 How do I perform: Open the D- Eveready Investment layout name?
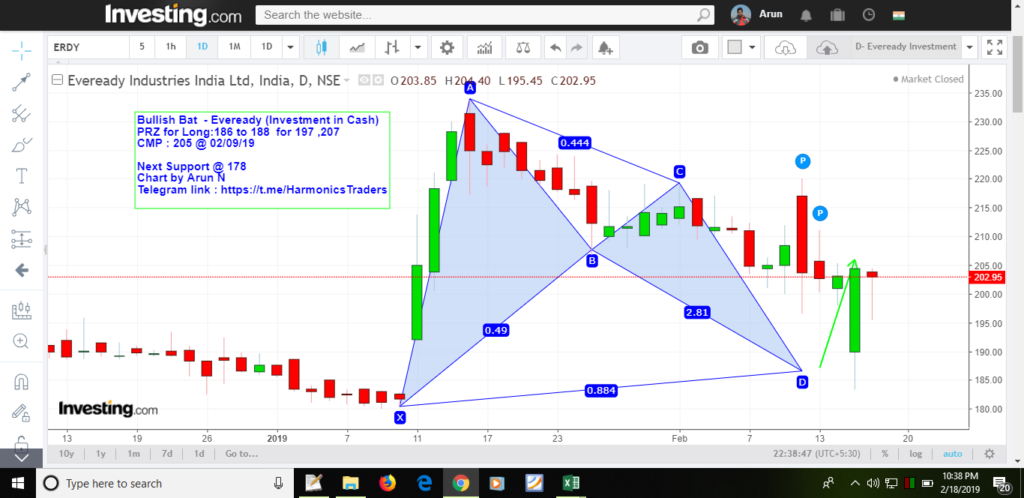[904, 46]
